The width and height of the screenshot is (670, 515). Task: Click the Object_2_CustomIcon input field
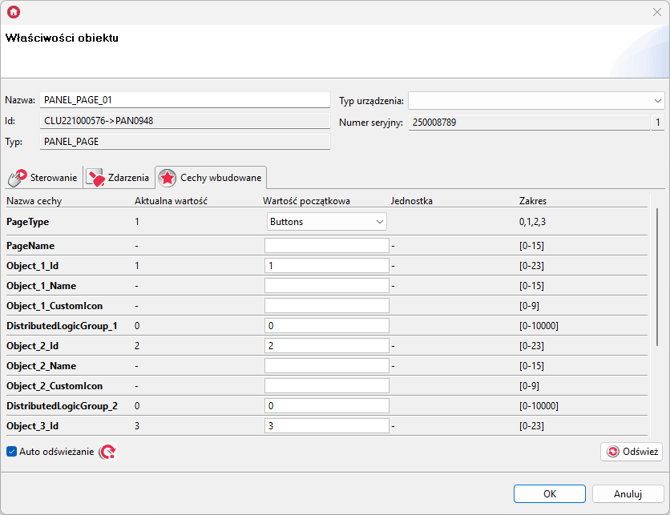click(x=326, y=386)
